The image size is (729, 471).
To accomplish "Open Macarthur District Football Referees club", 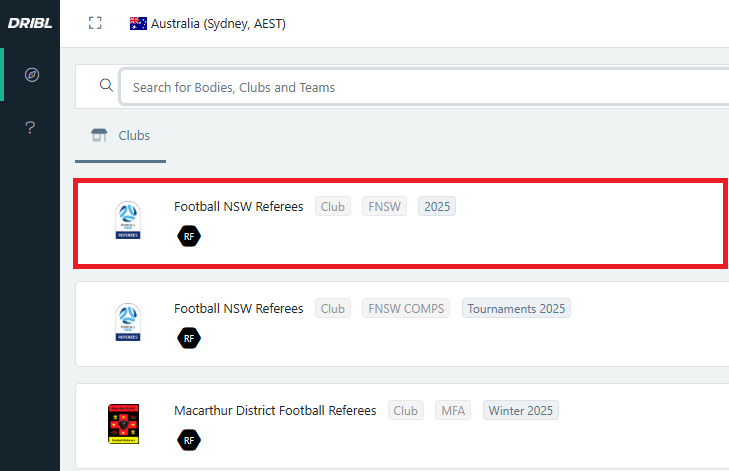I will (x=275, y=411).
